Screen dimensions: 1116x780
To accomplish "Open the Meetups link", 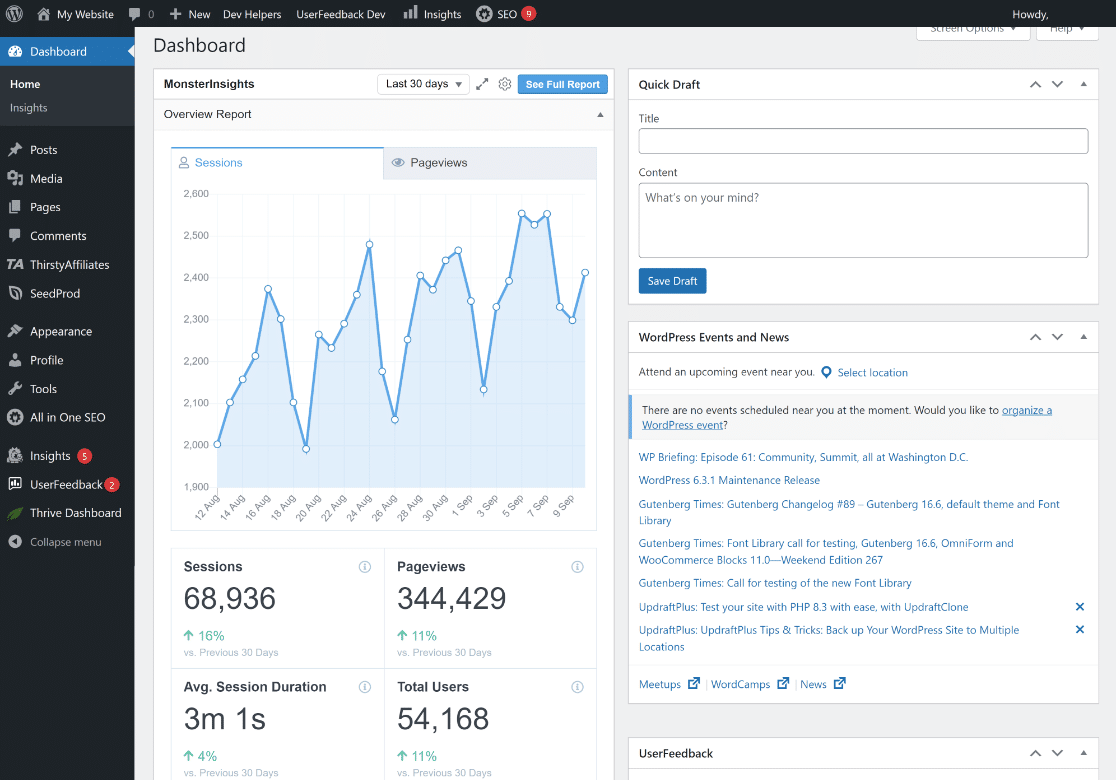I will 660,684.
